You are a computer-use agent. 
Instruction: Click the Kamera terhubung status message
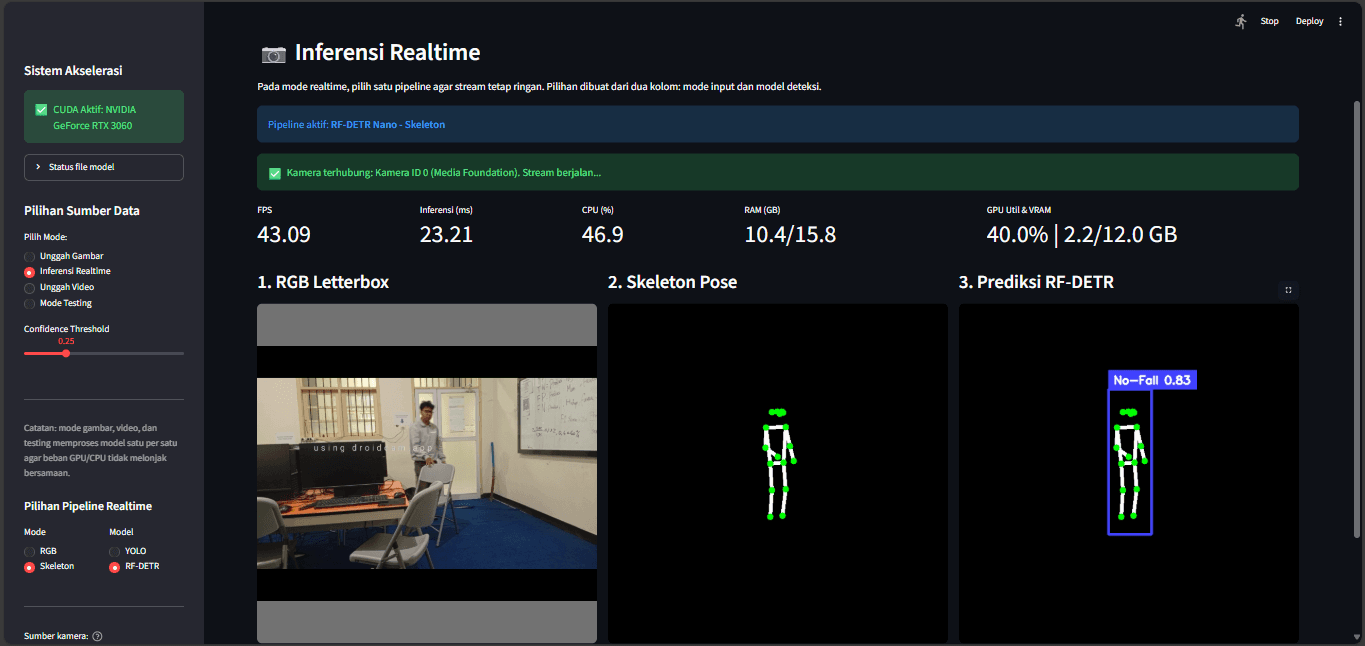444,173
